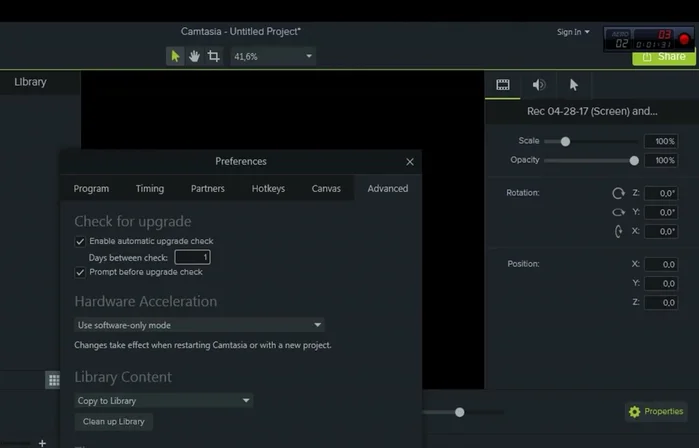This screenshot has height=448, width=699.
Task: Open the Library panel tab
Action: (x=30, y=82)
